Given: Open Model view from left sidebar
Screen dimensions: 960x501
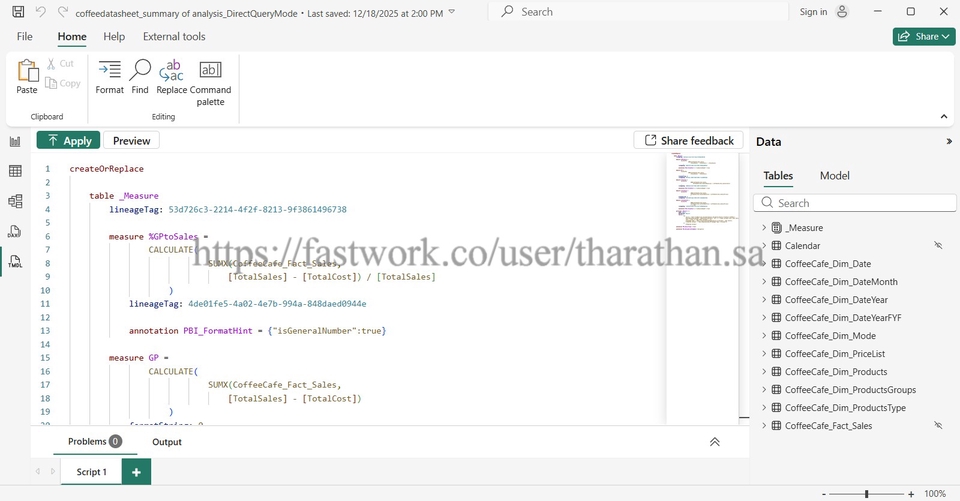Looking at the screenshot, I should coord(15,201).
